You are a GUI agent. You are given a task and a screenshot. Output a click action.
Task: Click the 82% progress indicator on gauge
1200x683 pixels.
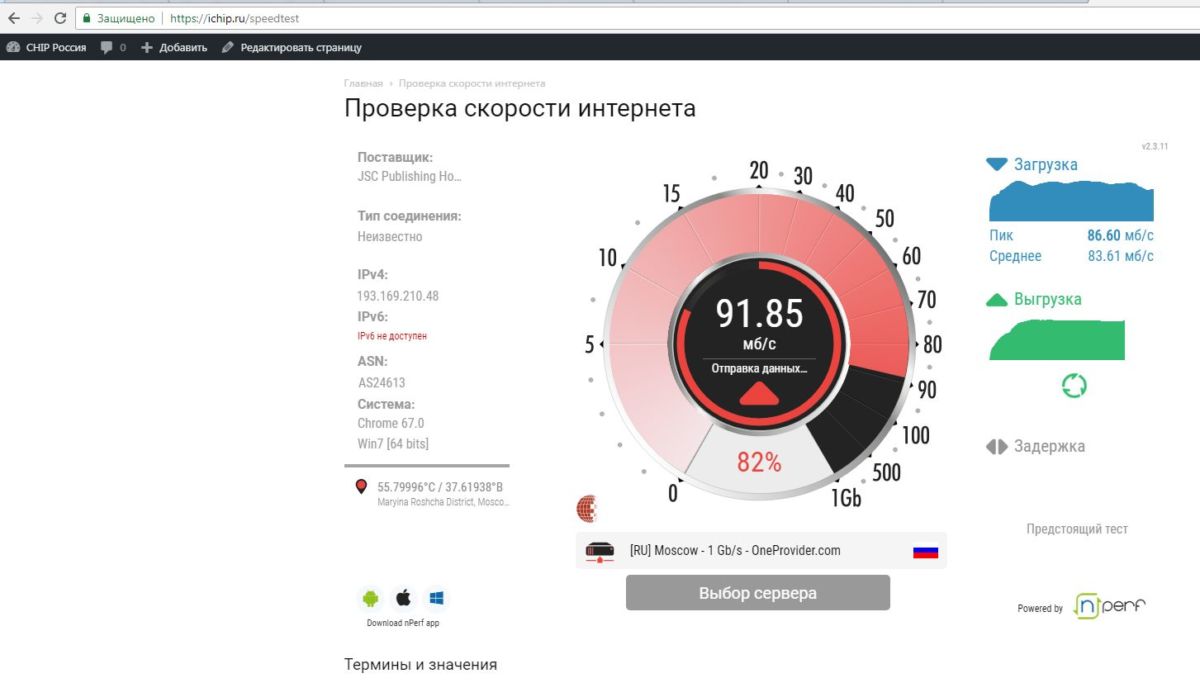pyautogui.click(x=759, y=462)
